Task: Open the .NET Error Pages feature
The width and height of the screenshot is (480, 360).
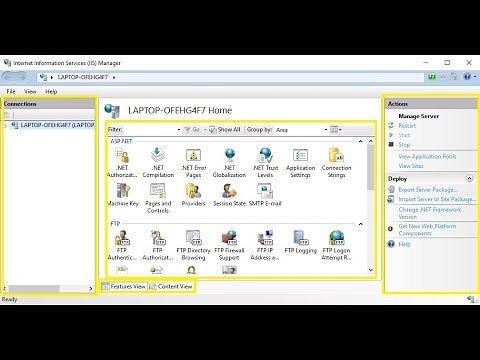Action: tap(194, 163)
